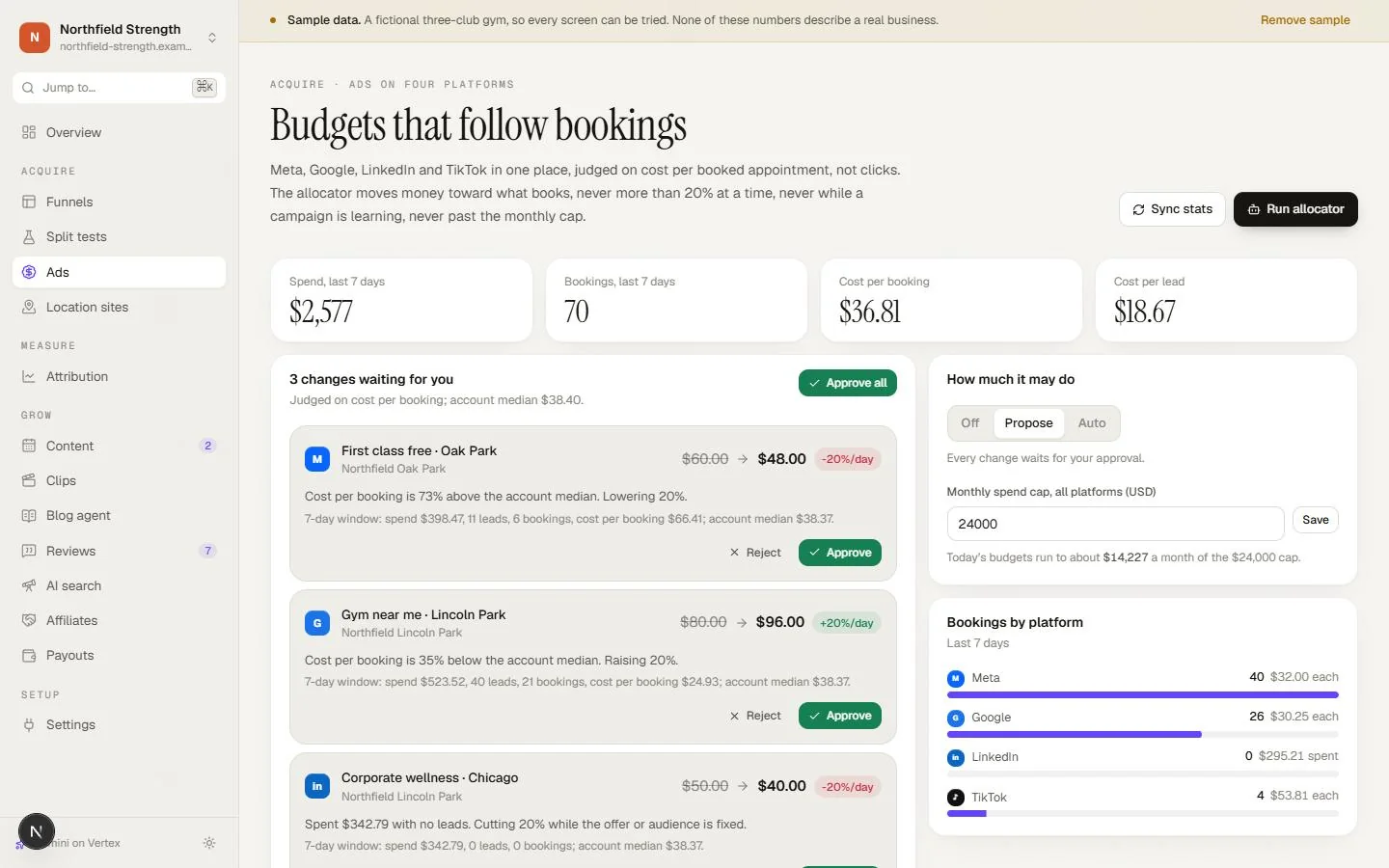The height and width of the screenshot is (868, 1389).
Task: Click the Google bookings progress bar
Action: tap(1143, 734)
